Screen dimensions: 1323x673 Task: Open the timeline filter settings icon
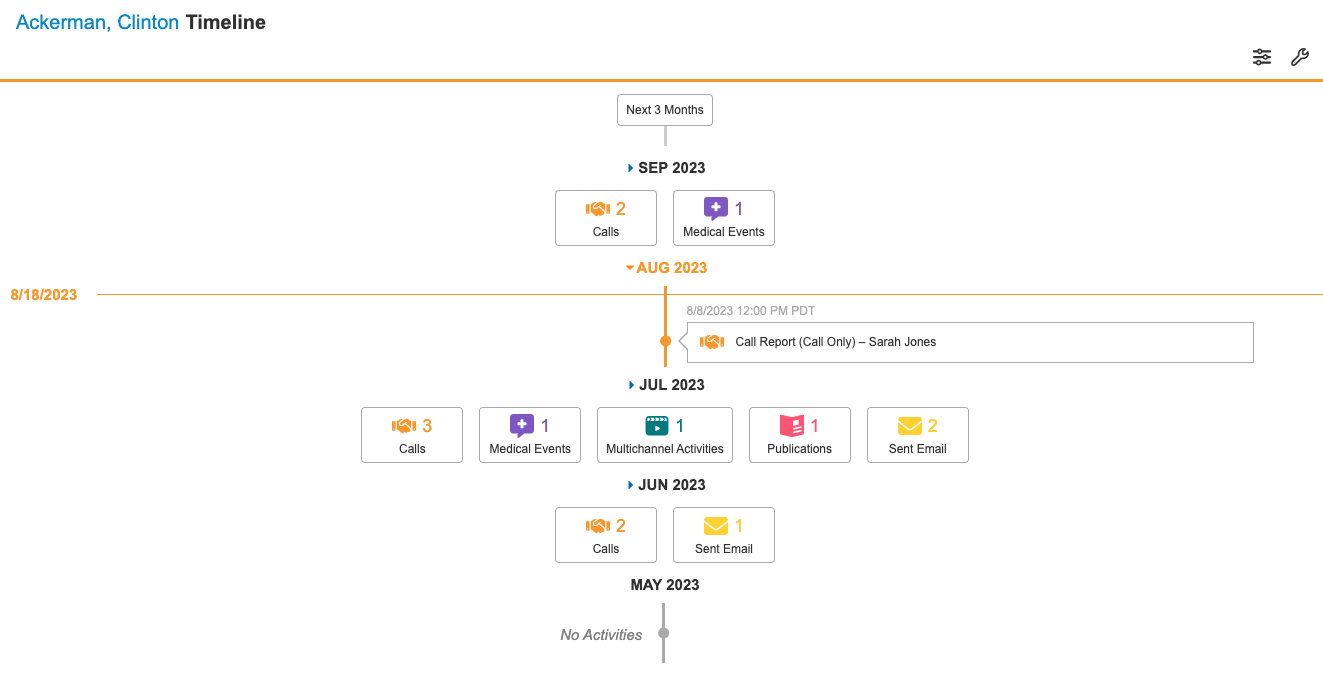click(1262, 57)
